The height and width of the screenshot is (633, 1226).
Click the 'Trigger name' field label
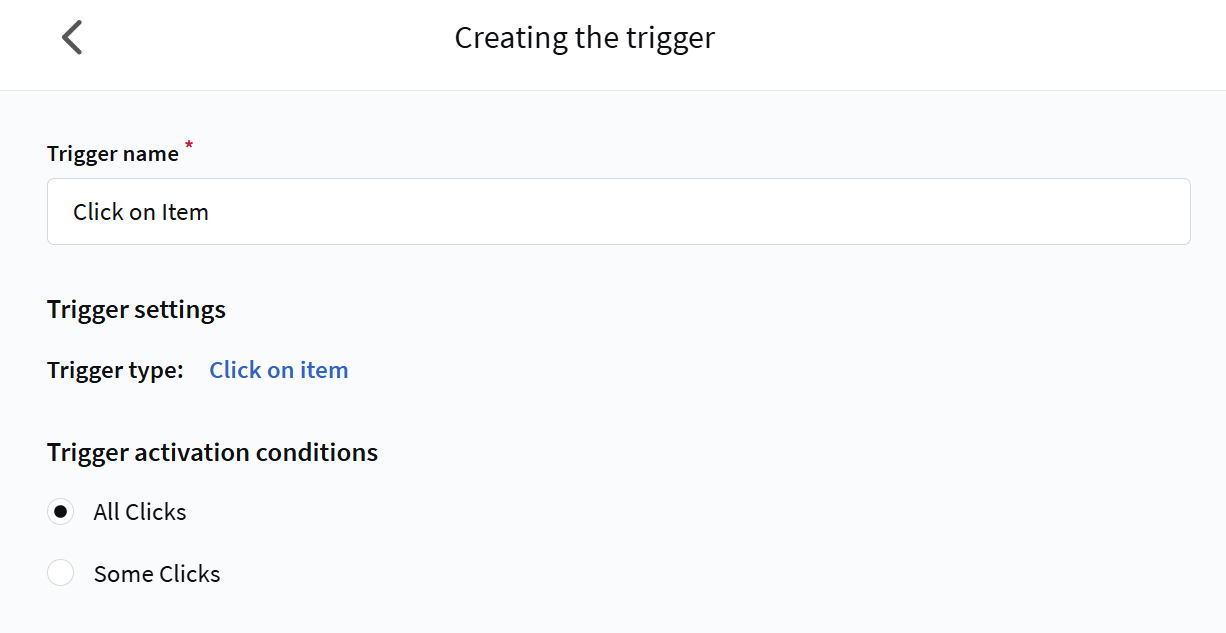pyautogui.click(x=113, y=154)
